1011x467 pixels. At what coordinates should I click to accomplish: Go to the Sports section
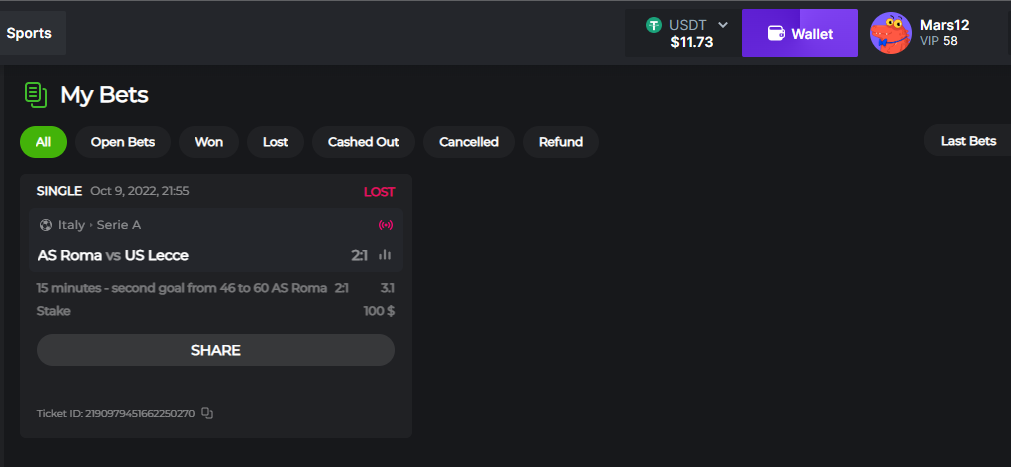[29, 33]
